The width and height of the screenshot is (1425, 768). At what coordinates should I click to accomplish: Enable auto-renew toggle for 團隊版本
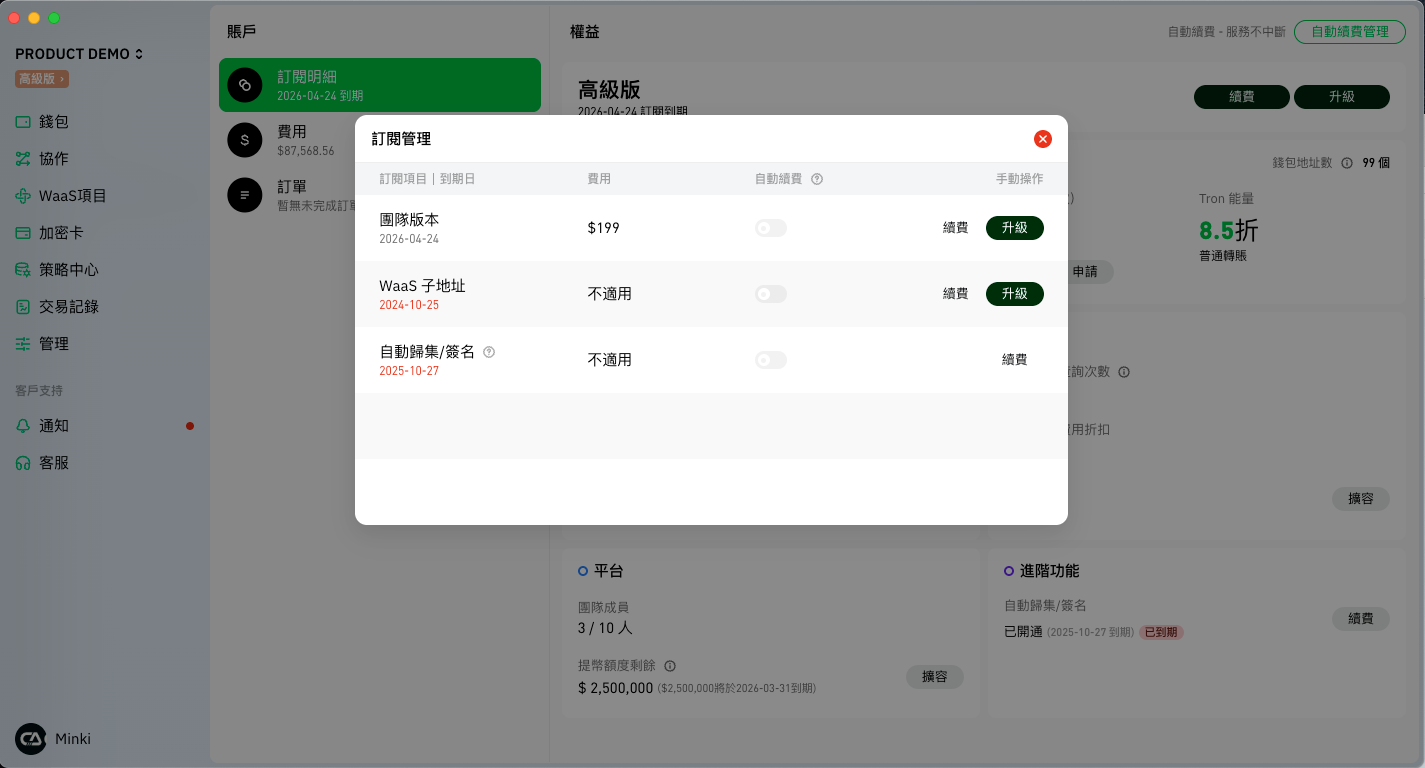[x=770, y=228]
